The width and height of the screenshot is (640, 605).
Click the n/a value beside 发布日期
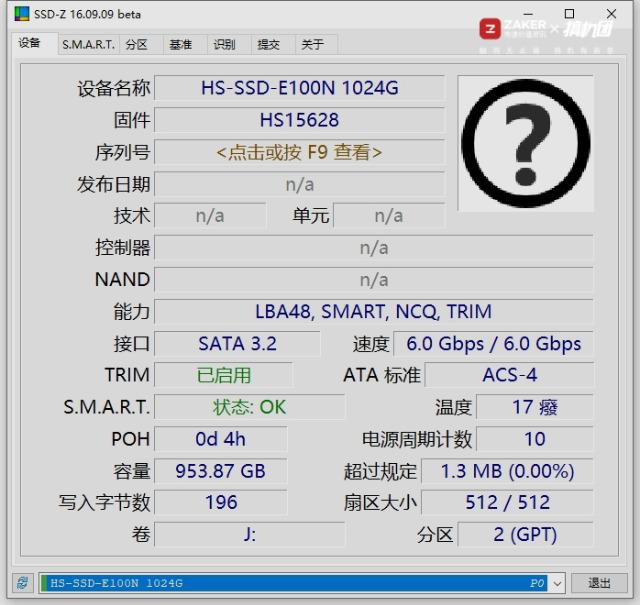tap(299, 185)
